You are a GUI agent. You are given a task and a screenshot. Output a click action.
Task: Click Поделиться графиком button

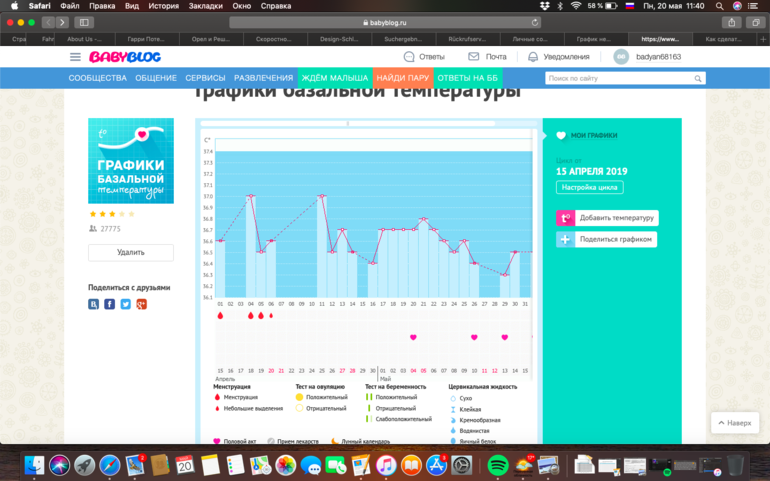click(607, 240)
